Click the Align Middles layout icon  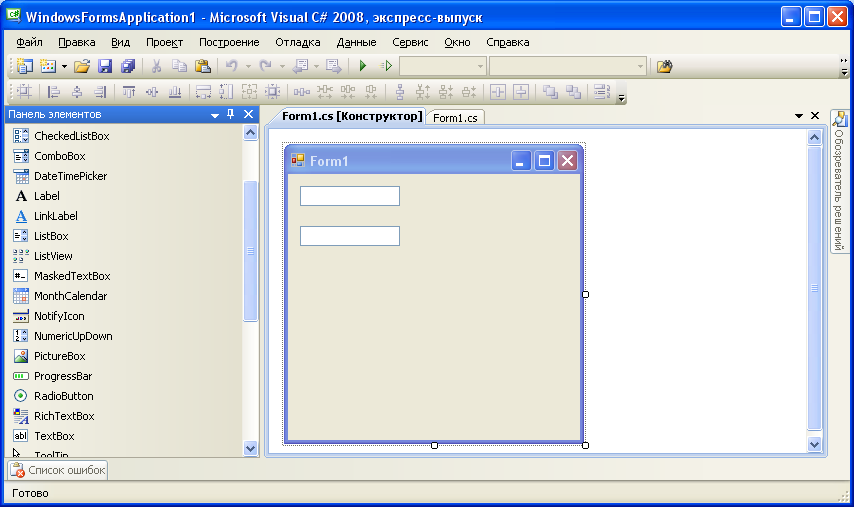152,91
